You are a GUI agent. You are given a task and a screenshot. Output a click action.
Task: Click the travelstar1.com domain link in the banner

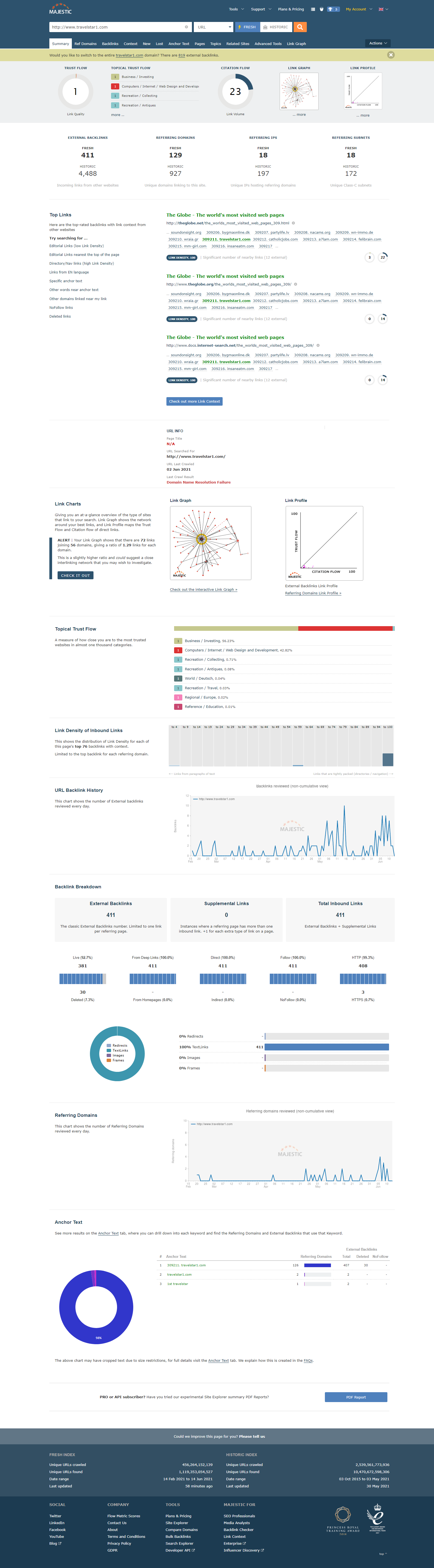point(129,55)
